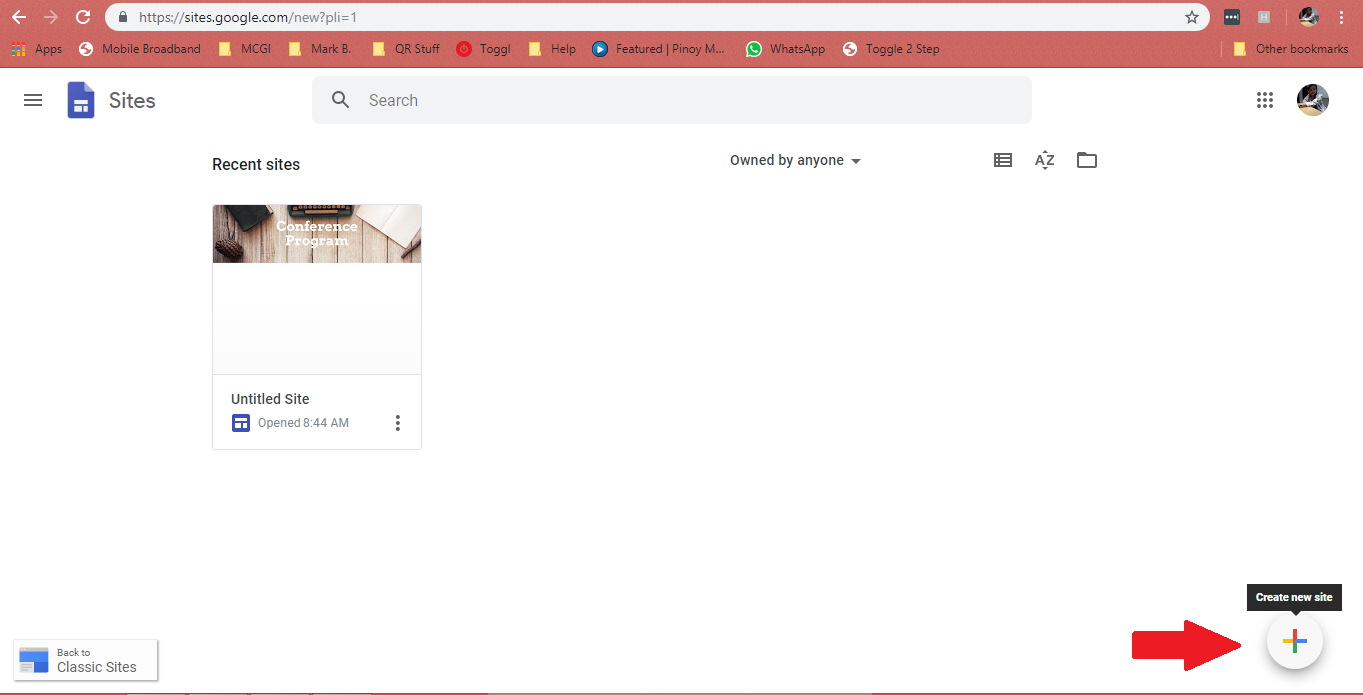Open AZ sort options
Screen dimensions: 1363x695
tap(1045, 160)
